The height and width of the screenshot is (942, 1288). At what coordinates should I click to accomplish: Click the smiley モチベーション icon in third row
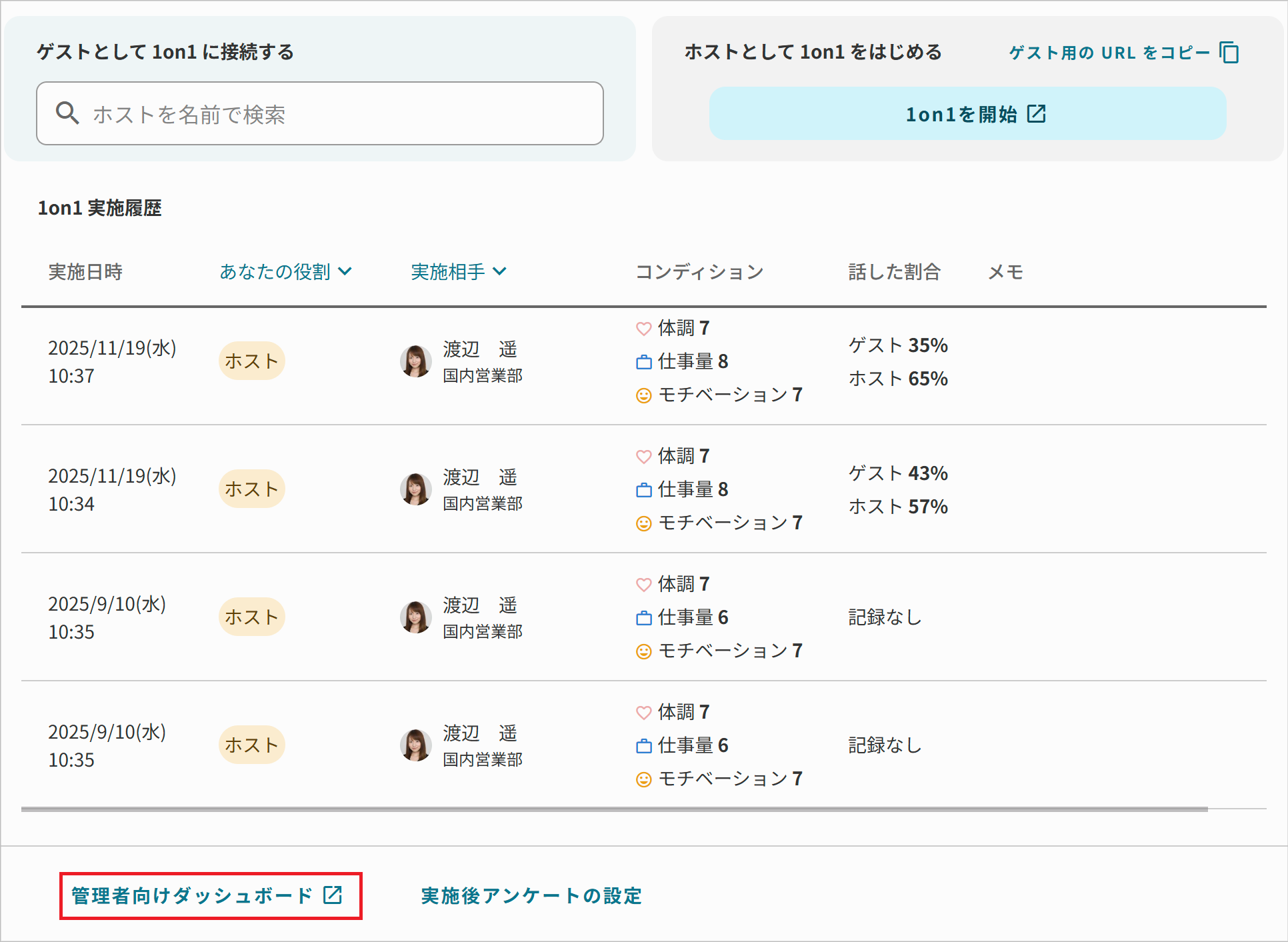643,651
